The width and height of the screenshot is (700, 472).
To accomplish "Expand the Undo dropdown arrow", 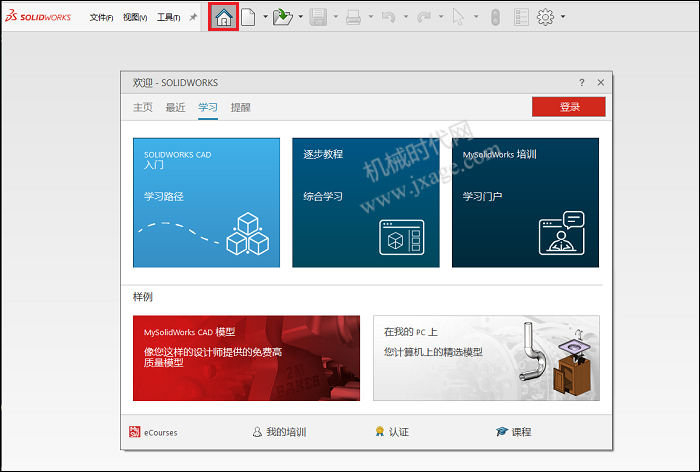I will click(x=406, y=17).
